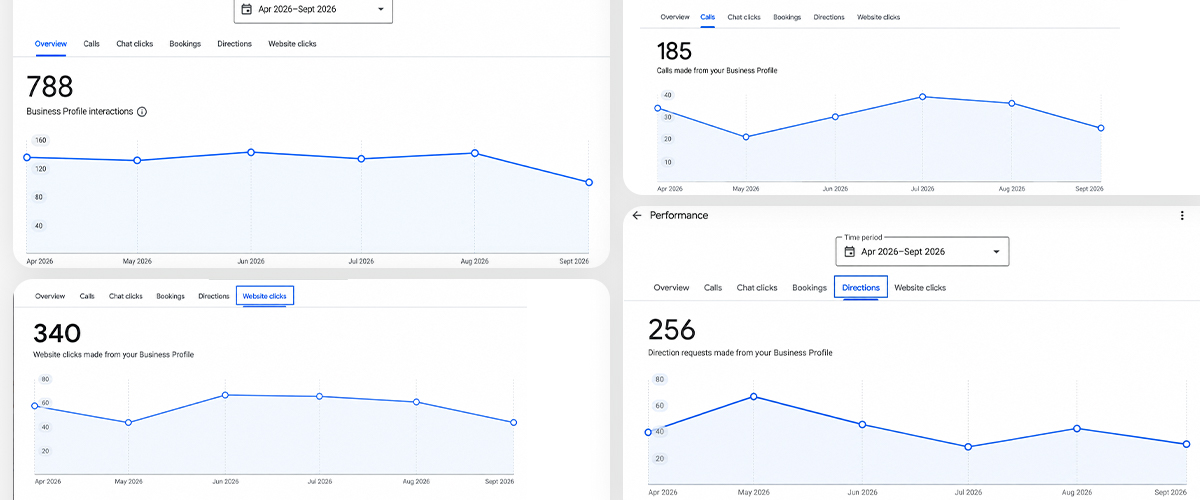
Task: Click the Apr 2026 point on the interactions chart
Action: click(x=27, y=157)
